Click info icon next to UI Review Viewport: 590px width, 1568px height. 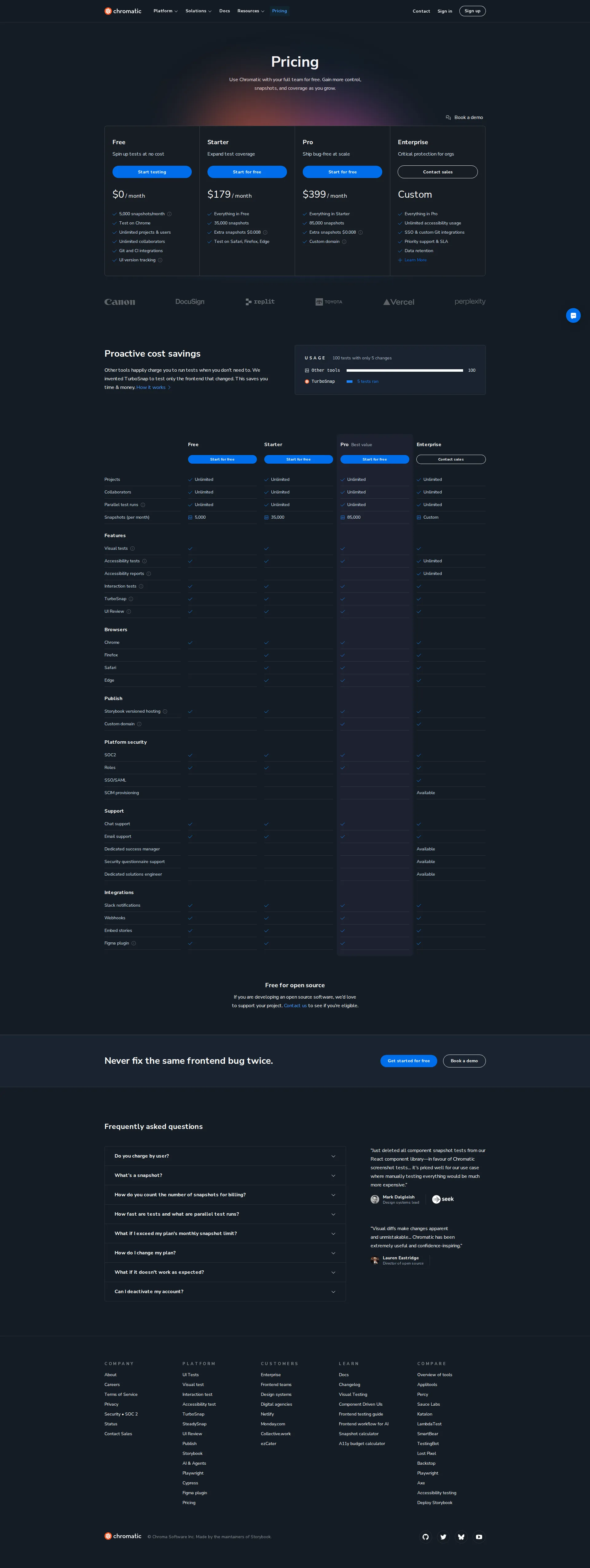pyautogui.click(x=128, y=611)
